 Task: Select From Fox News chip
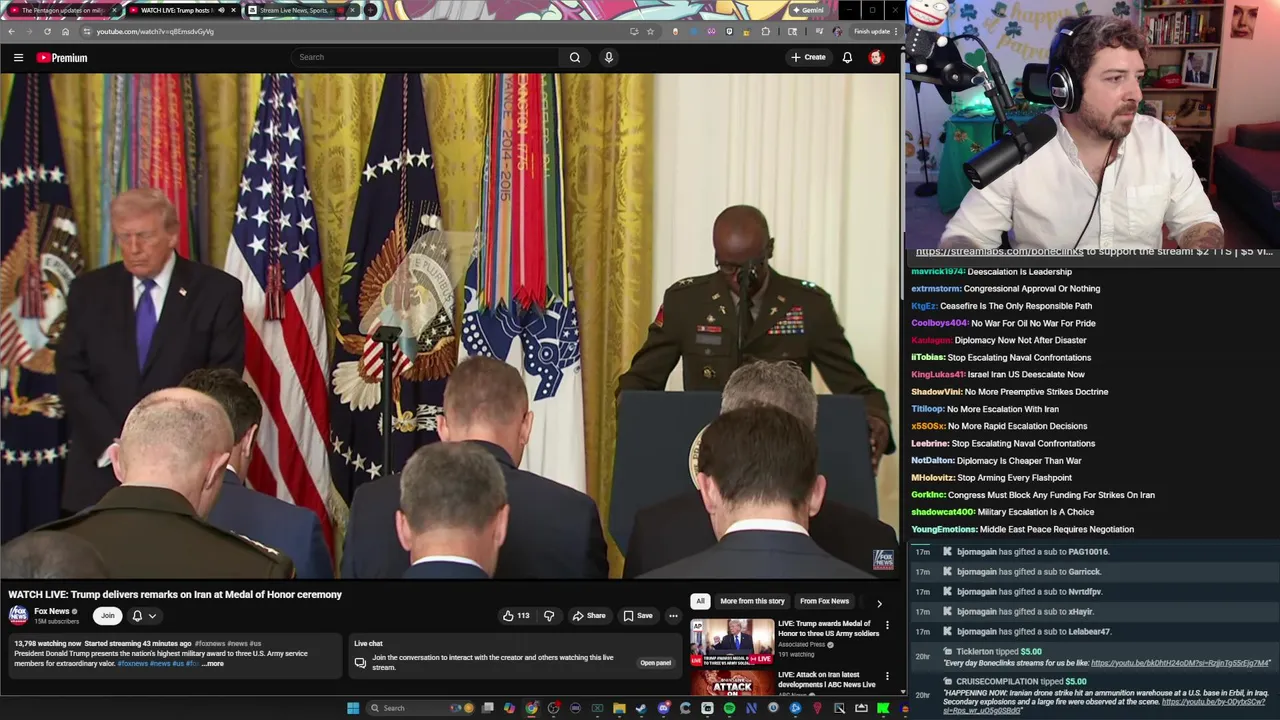824,601
